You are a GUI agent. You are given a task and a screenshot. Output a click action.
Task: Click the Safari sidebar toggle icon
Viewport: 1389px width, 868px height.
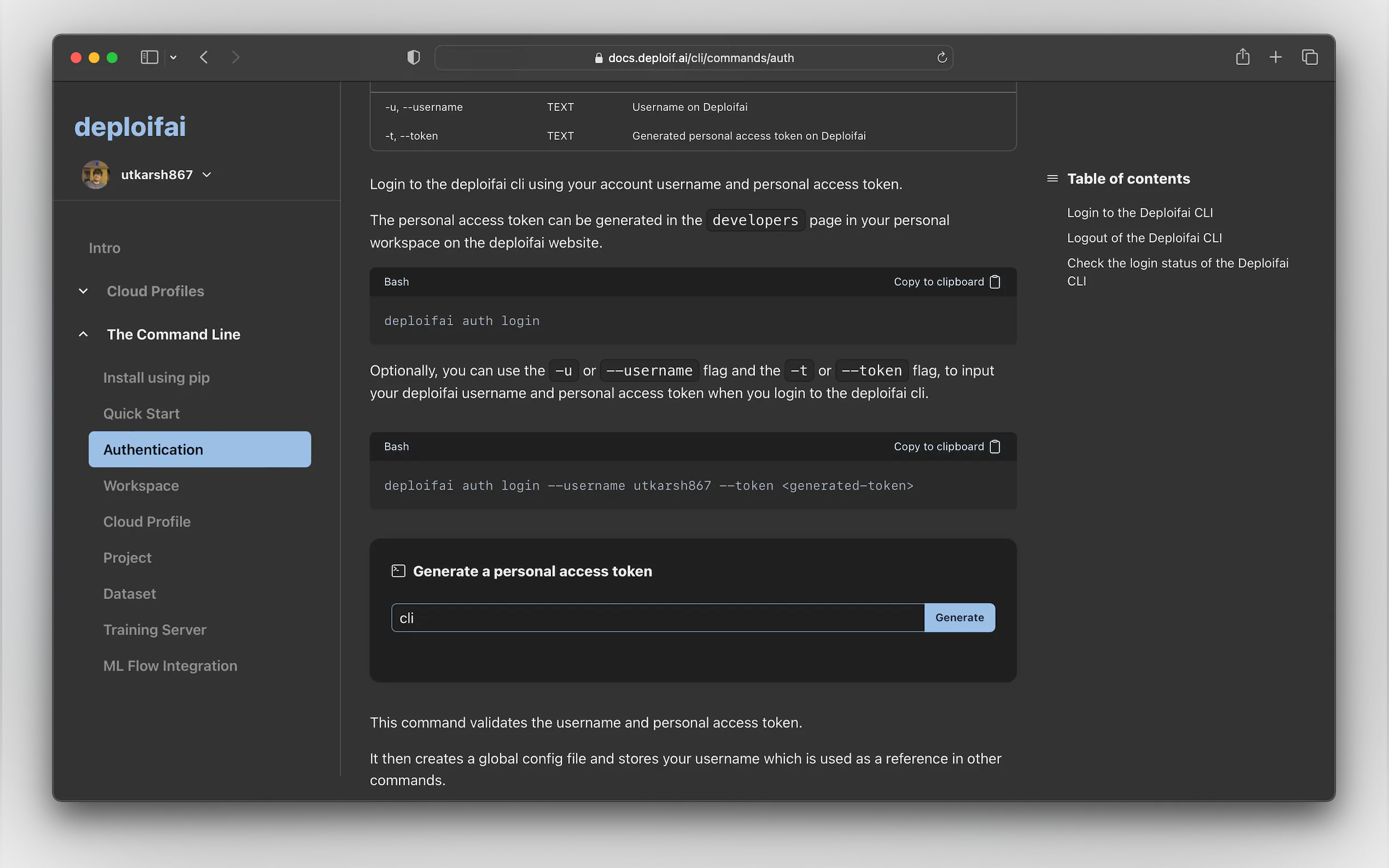pos(149,57)
